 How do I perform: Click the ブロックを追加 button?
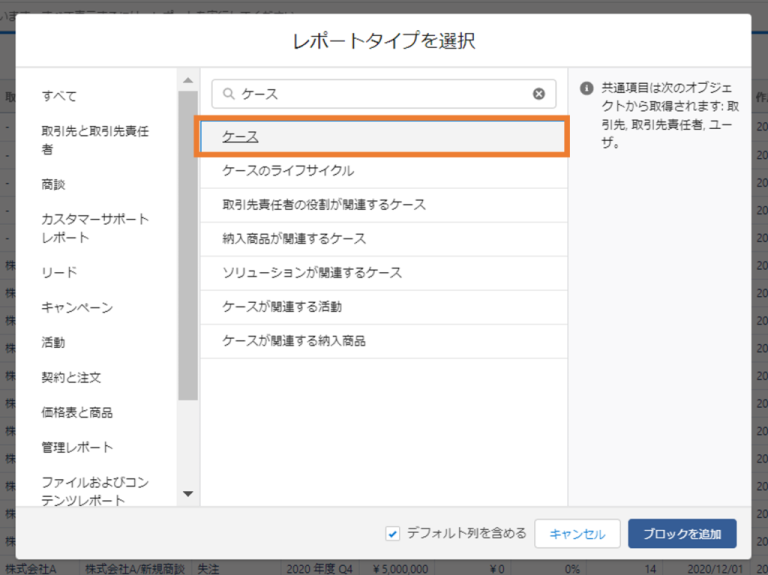pyautogui.click(x=682, y=534)
